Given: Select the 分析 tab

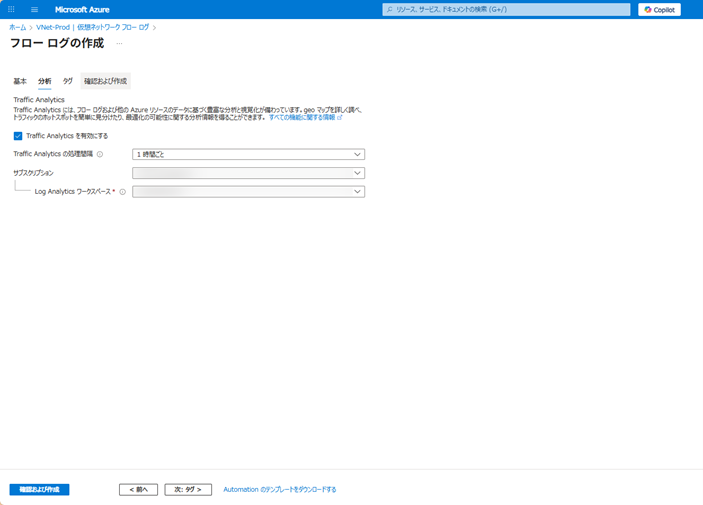Looking at the screenshot, I should (45, 81).
